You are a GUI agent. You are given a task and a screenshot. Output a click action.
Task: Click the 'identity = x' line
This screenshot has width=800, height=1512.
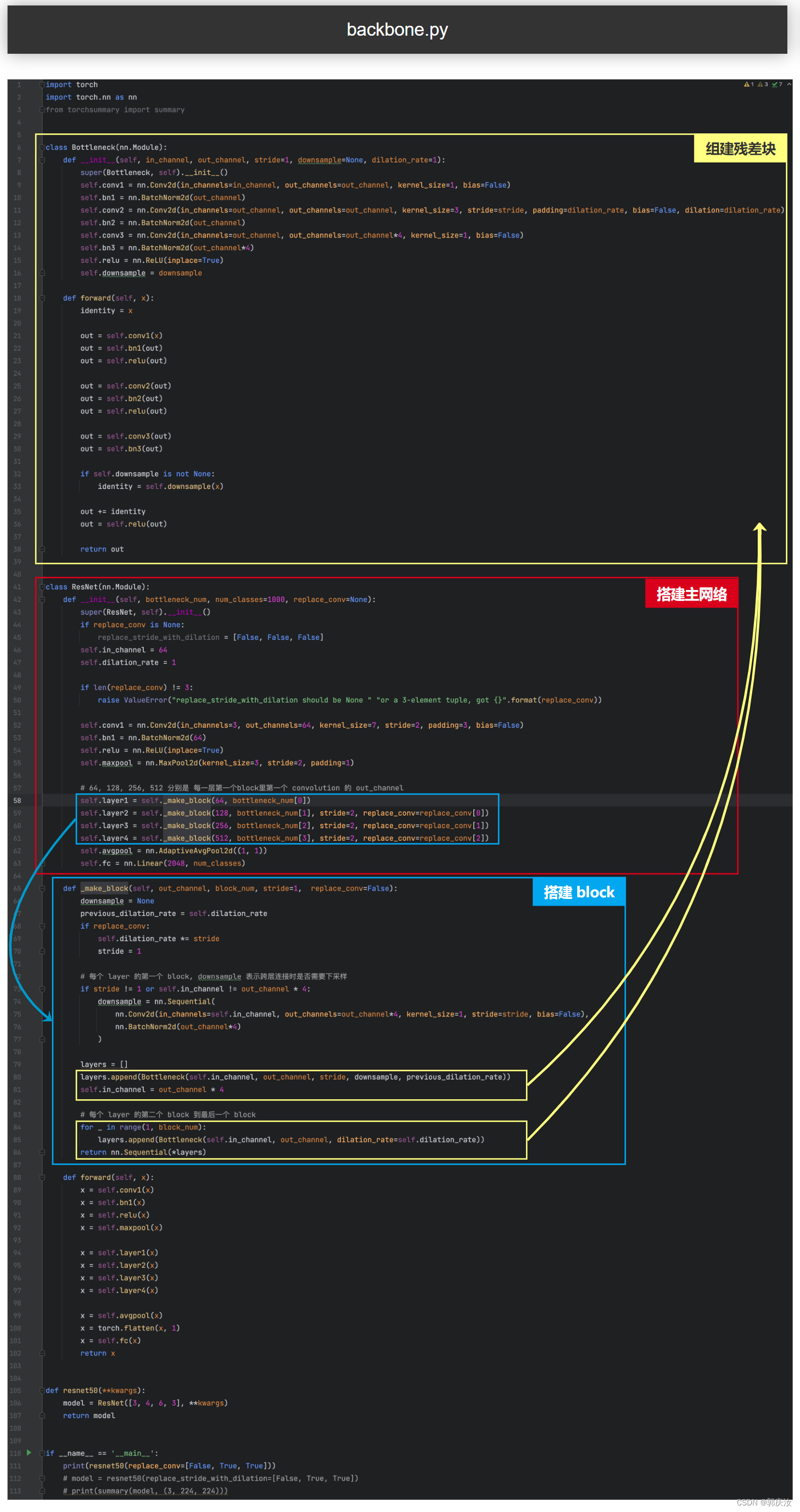pos(107,311)
